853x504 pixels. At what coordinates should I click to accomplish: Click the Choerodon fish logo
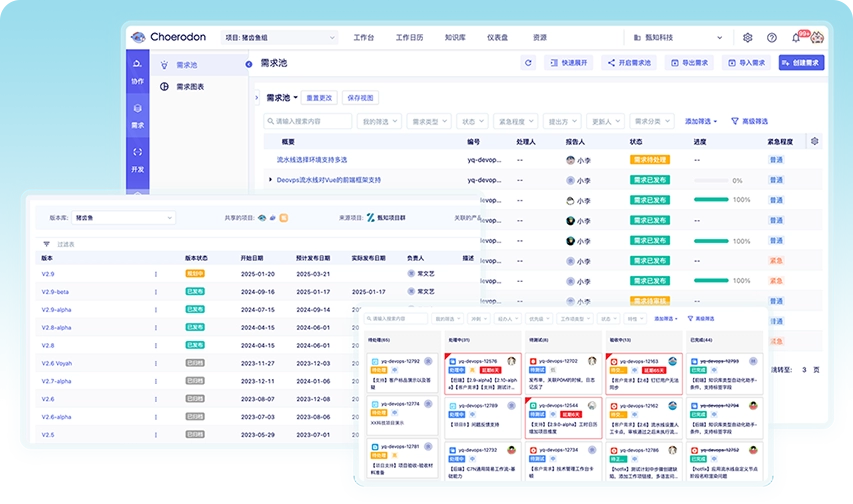pyautogui.click(x=138, y=37)
